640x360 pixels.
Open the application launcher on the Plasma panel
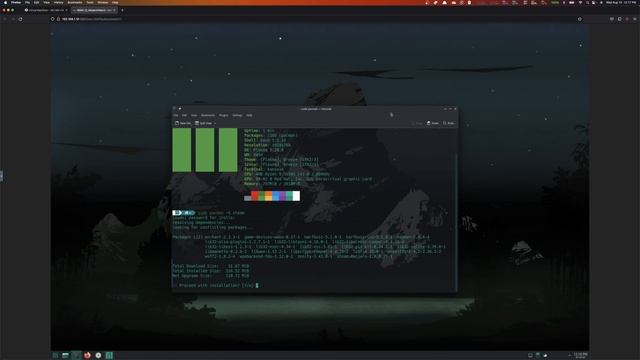click(x=55, y=356)
